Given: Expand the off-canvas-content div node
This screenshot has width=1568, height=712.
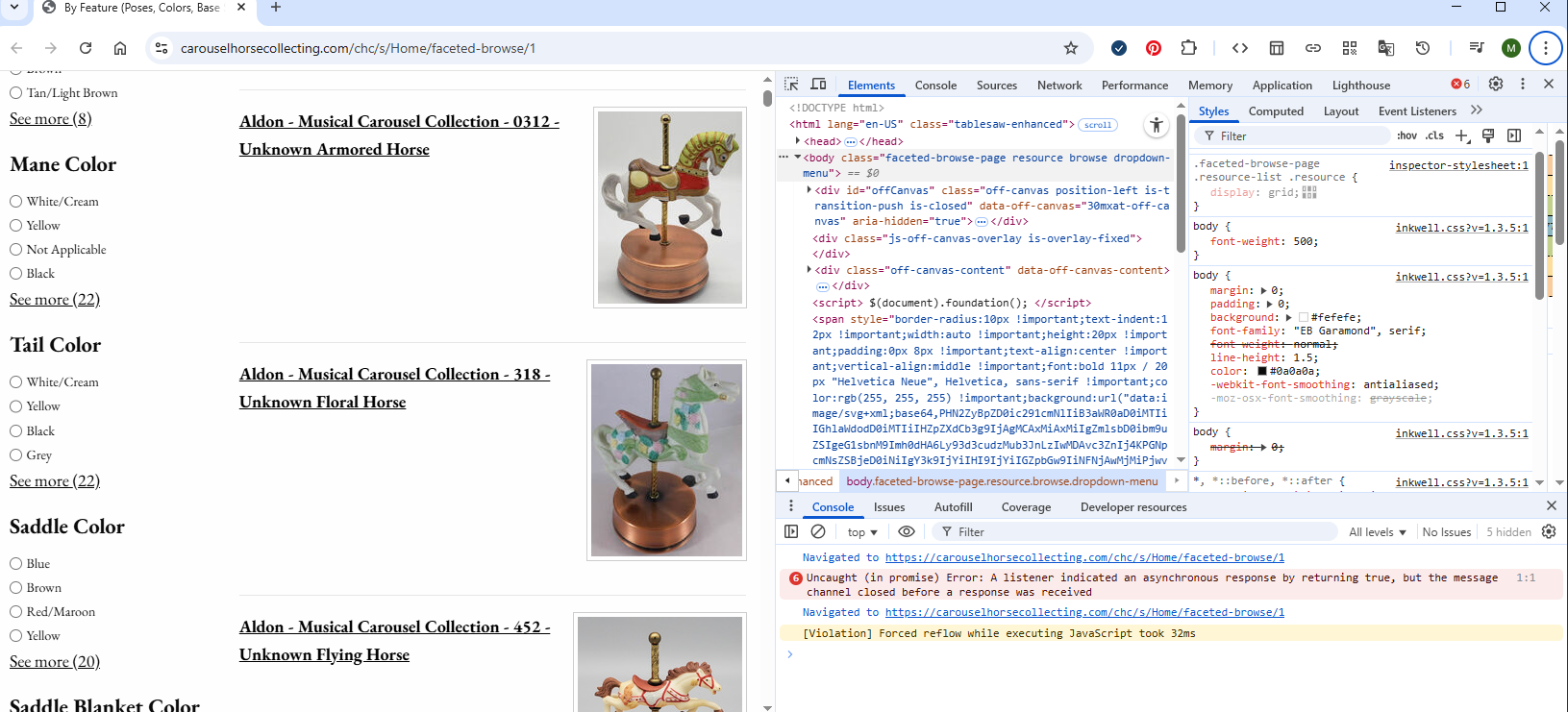Looking at the screenshot, I should tap(809, 270).
